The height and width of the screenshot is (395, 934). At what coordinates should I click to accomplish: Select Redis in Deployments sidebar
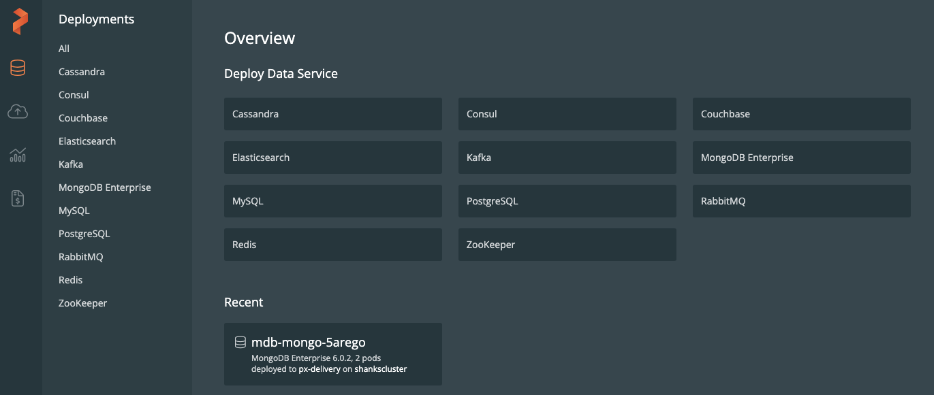70,280
